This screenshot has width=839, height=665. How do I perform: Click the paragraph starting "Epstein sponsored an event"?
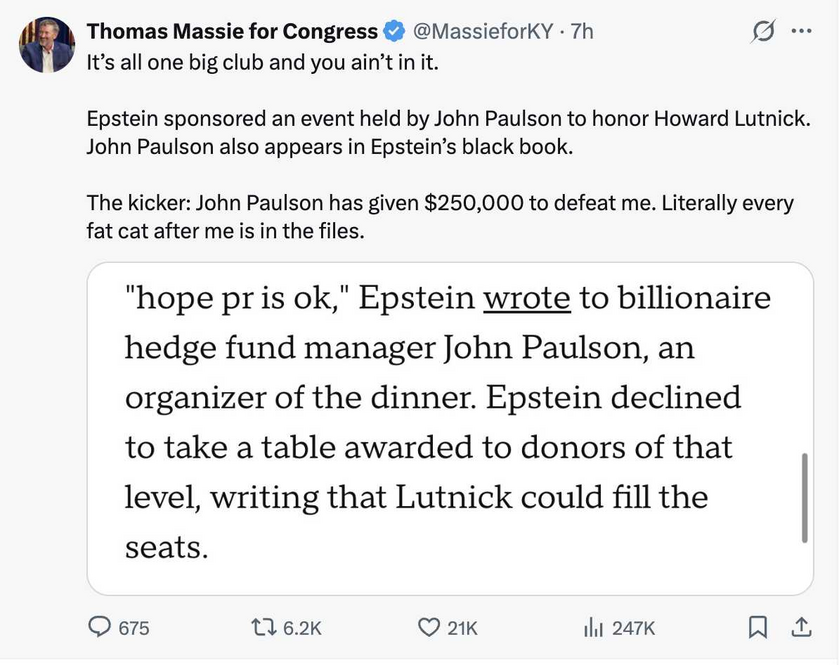click(x=447, y=132)
